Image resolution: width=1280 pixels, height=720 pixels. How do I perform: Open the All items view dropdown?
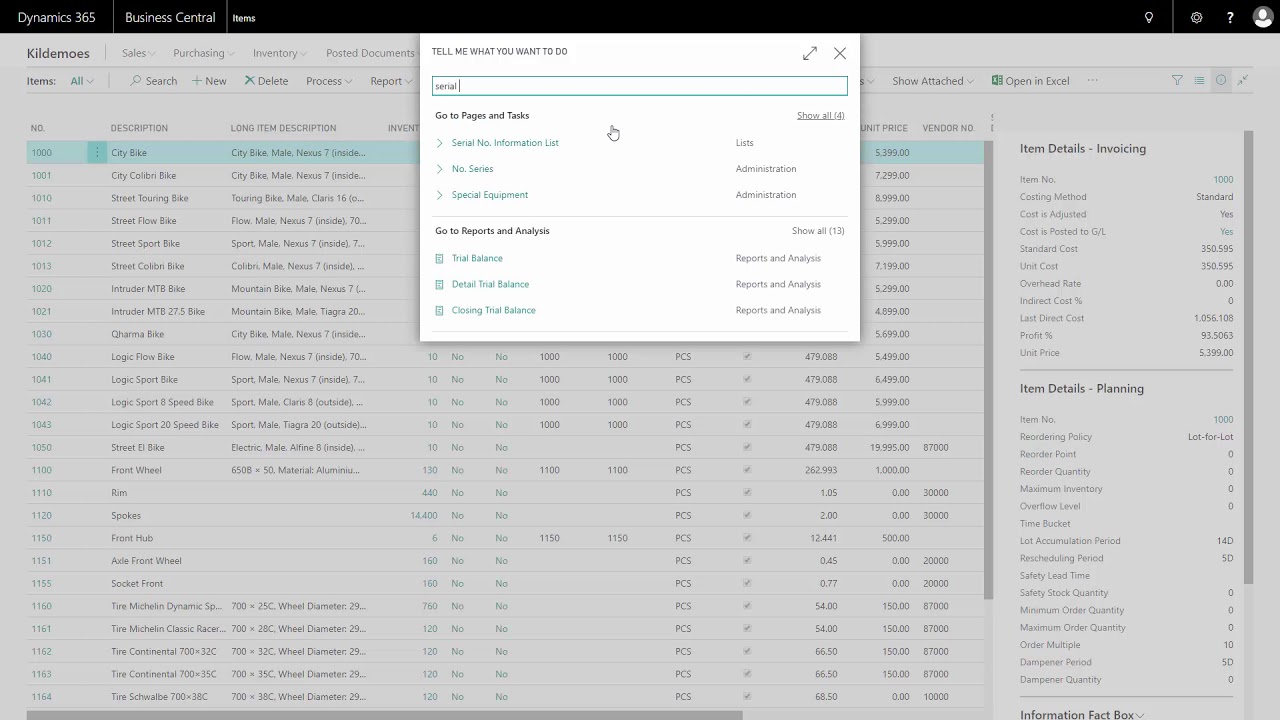(x=82, y=81)
